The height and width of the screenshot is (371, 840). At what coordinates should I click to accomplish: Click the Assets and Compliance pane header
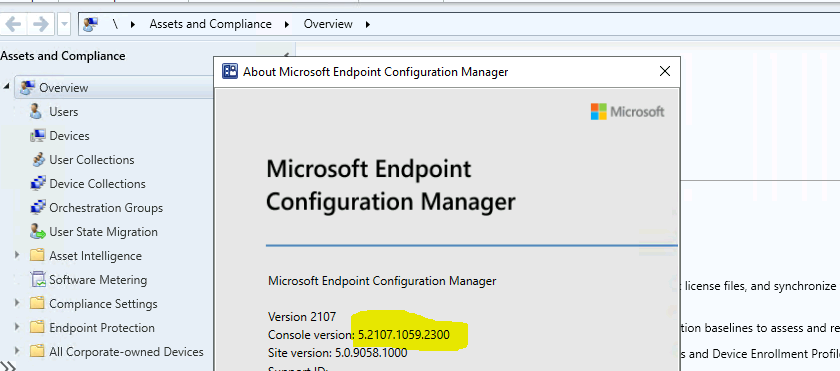[x=63, y=56]
